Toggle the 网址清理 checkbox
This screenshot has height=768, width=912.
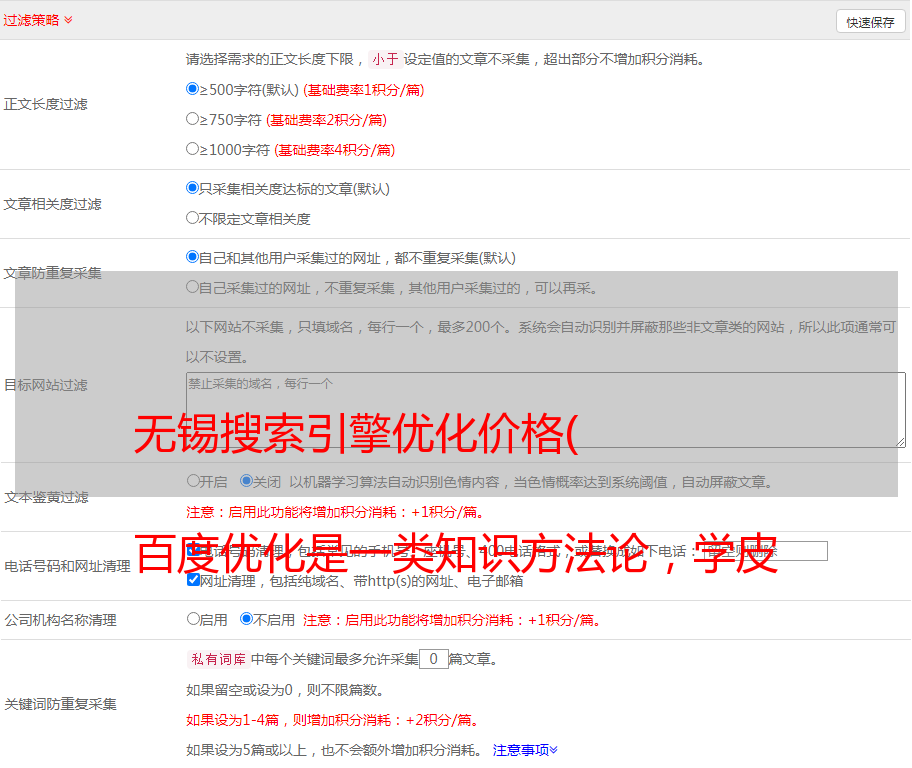(x=194, y=580)
